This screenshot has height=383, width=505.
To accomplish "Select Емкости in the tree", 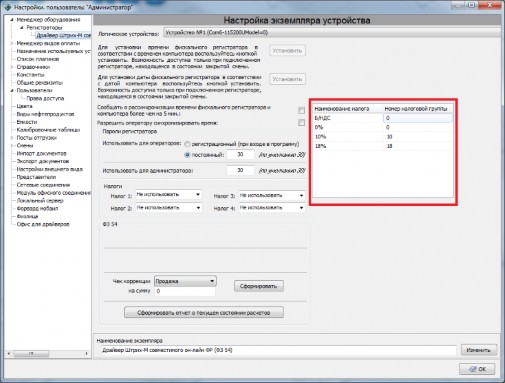I will [x=27, y=122].
